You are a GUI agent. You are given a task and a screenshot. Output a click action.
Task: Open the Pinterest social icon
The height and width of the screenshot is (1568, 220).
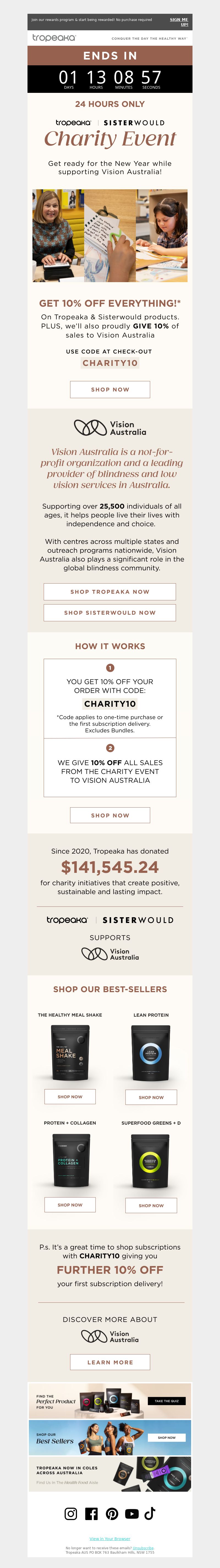point(112,1513)
